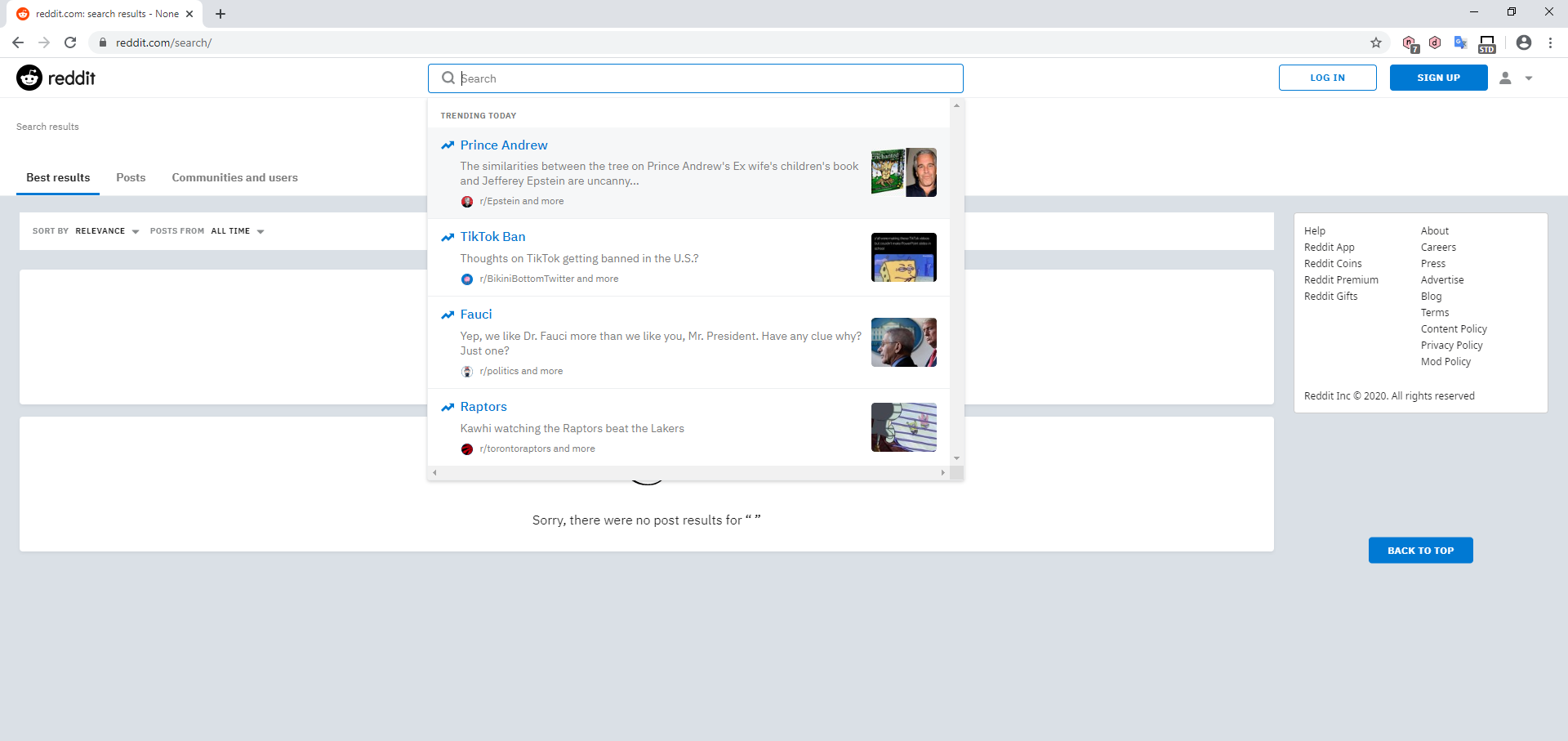Image resolution: width=1568 pixels, height=741 pixels.
Task: Open the SORT BY Relevance dropdown
Action: [x=106, y=231]
